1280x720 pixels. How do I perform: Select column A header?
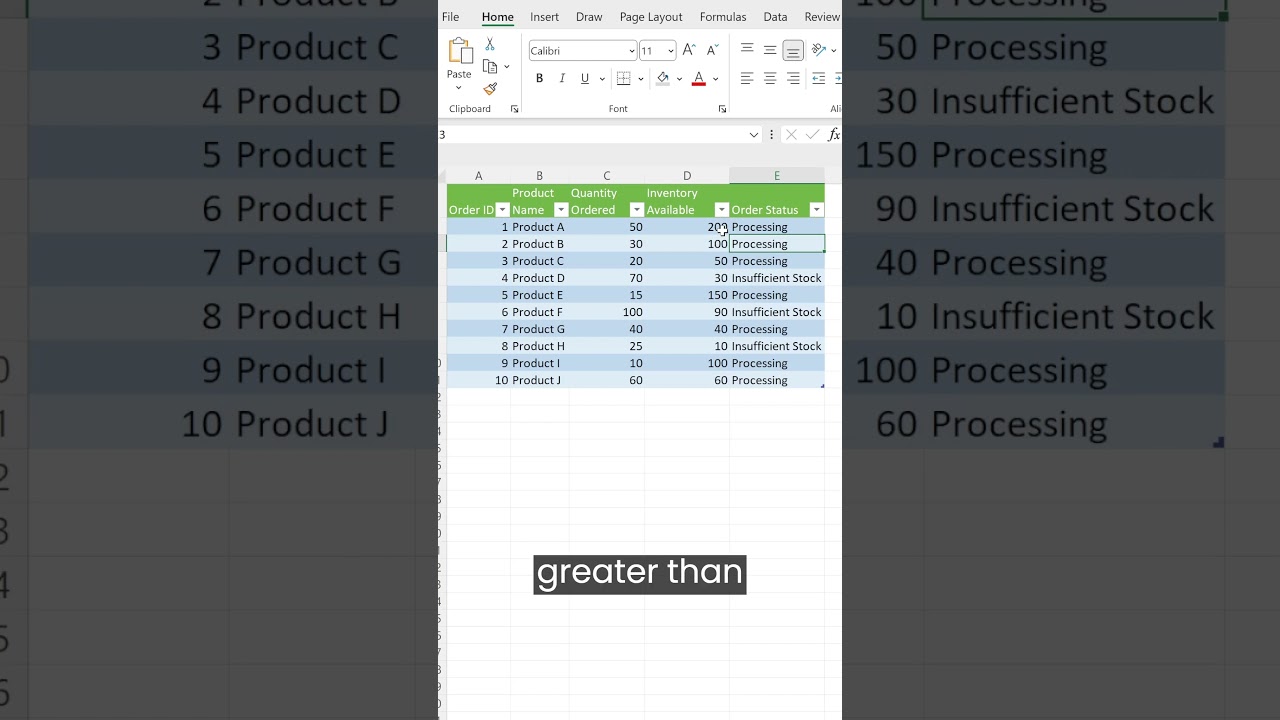pos(479,176)
